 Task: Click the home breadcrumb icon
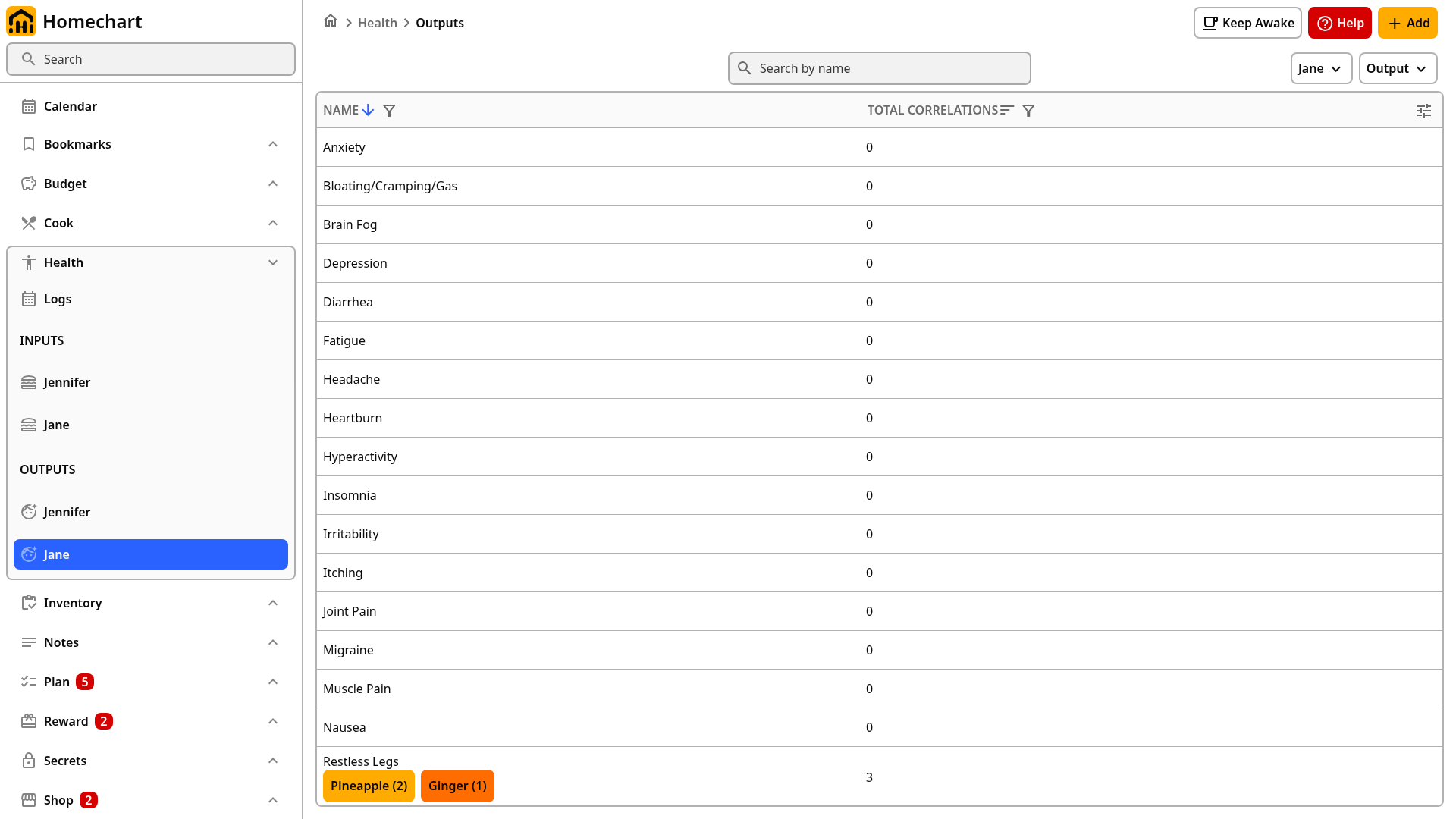(331, 21)
